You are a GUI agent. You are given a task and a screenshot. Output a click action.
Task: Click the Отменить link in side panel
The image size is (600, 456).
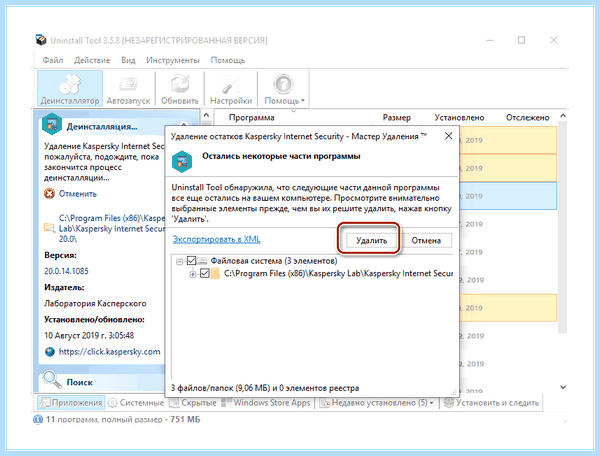tap(78, 194)
